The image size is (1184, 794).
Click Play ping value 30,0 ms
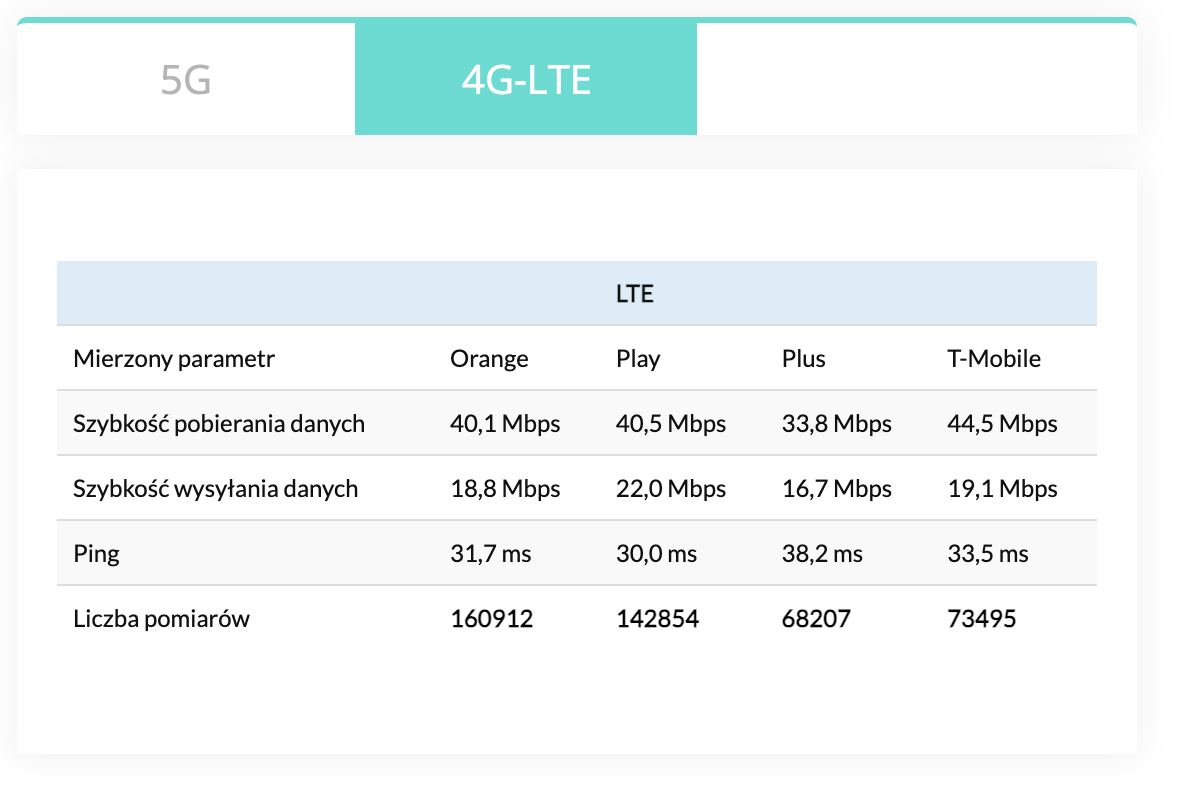[656, 554]
